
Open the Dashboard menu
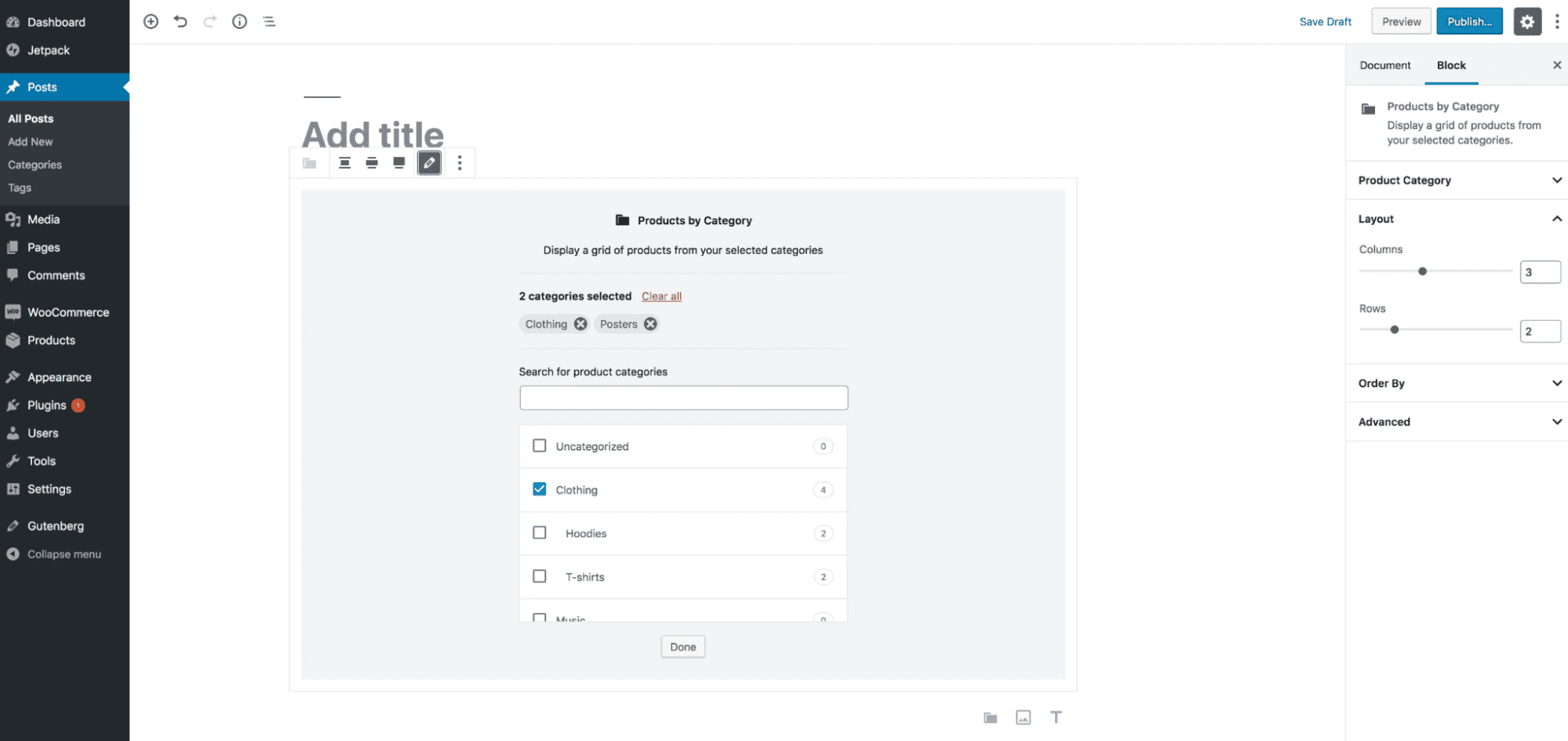[x=64, y=22]
